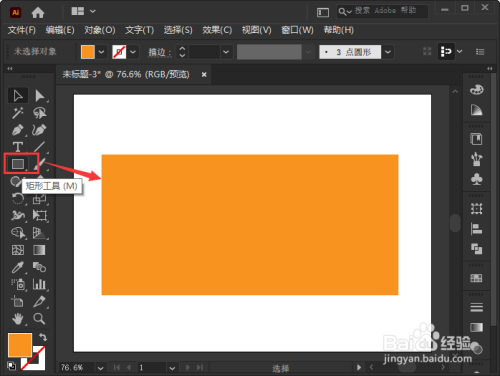Activate the Artboard tool
This screenshot has height=376, width=500.
click(x=17, y=302)
